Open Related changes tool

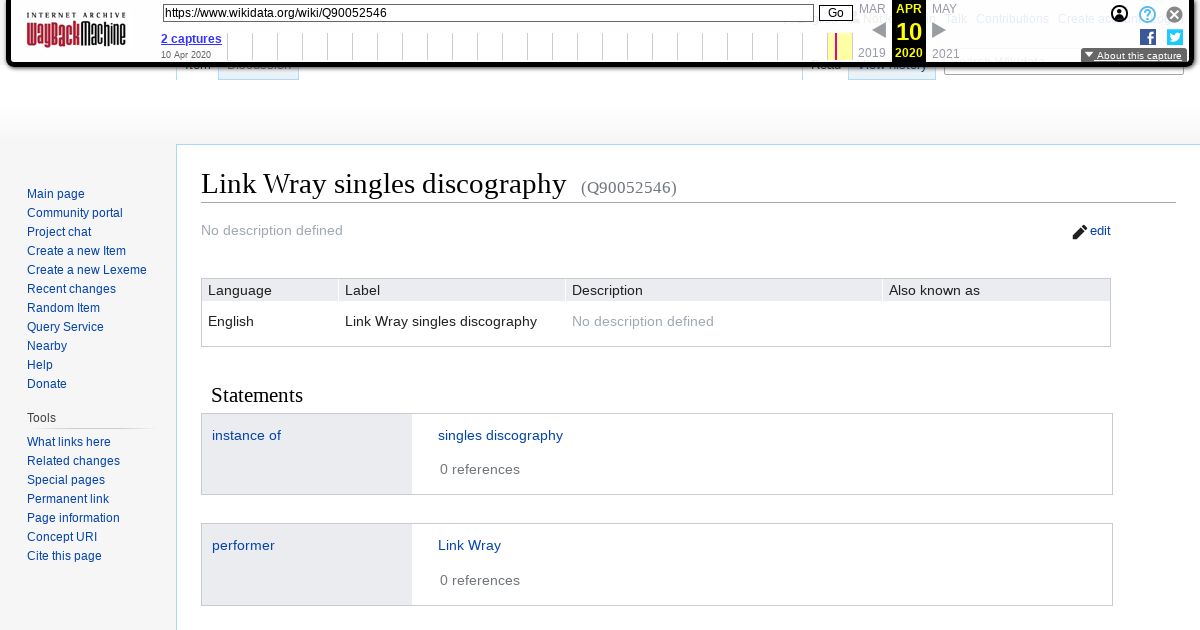73,461
